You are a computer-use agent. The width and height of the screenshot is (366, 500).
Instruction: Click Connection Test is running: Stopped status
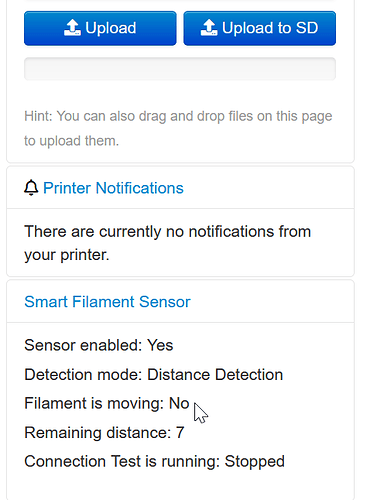click(x=154, y=462)
